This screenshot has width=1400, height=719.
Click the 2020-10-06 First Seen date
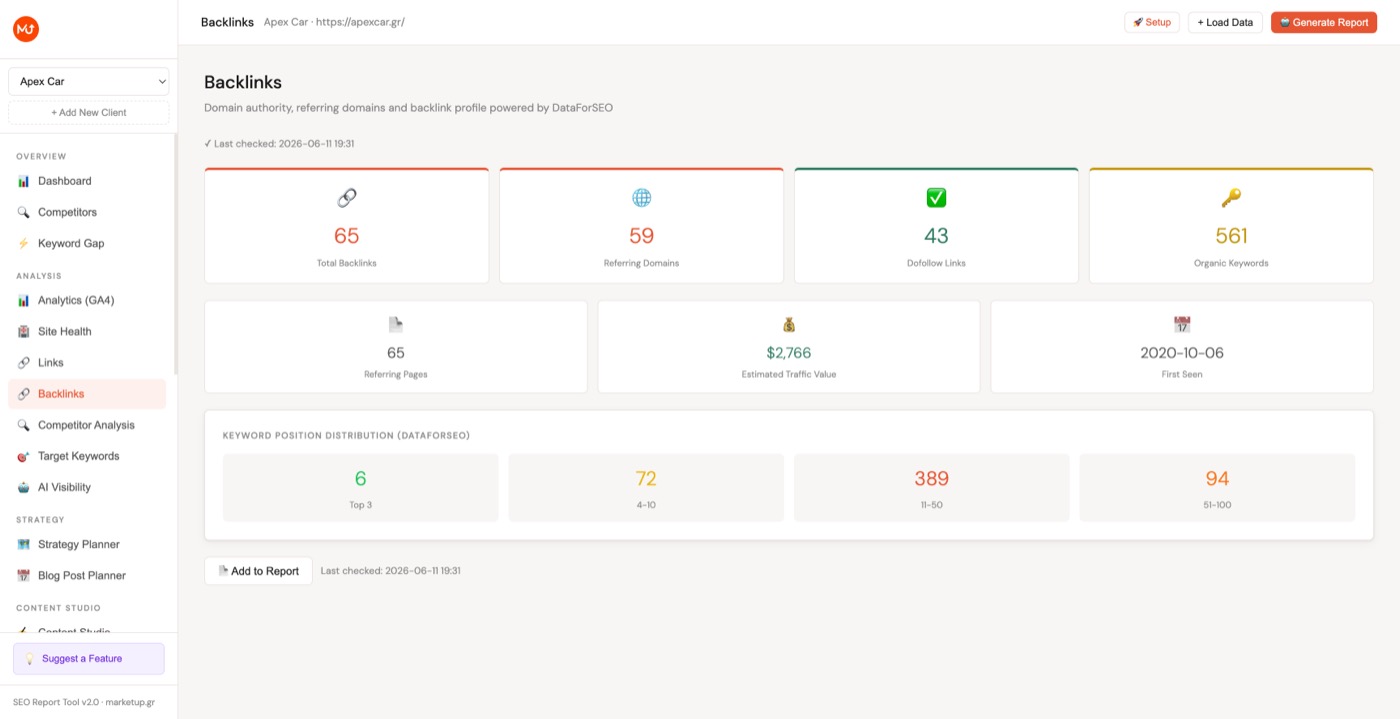click(x=1182, y=353)
